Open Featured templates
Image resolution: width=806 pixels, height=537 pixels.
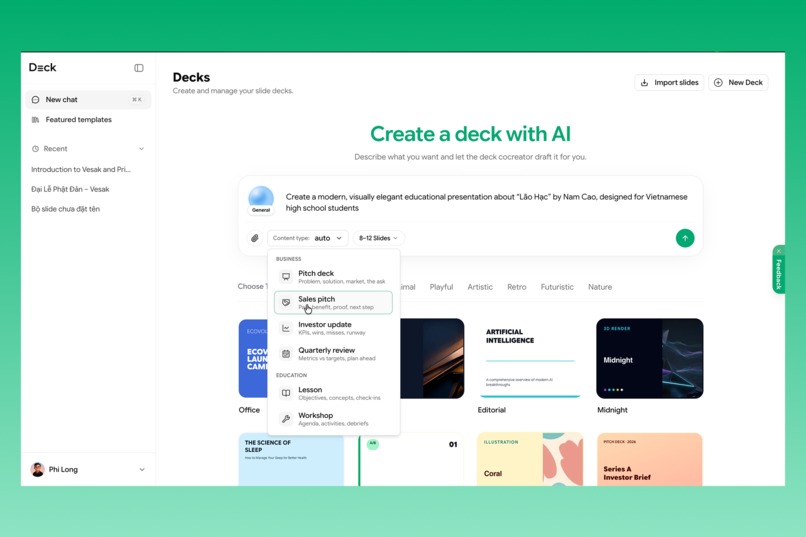coord(88,120)
